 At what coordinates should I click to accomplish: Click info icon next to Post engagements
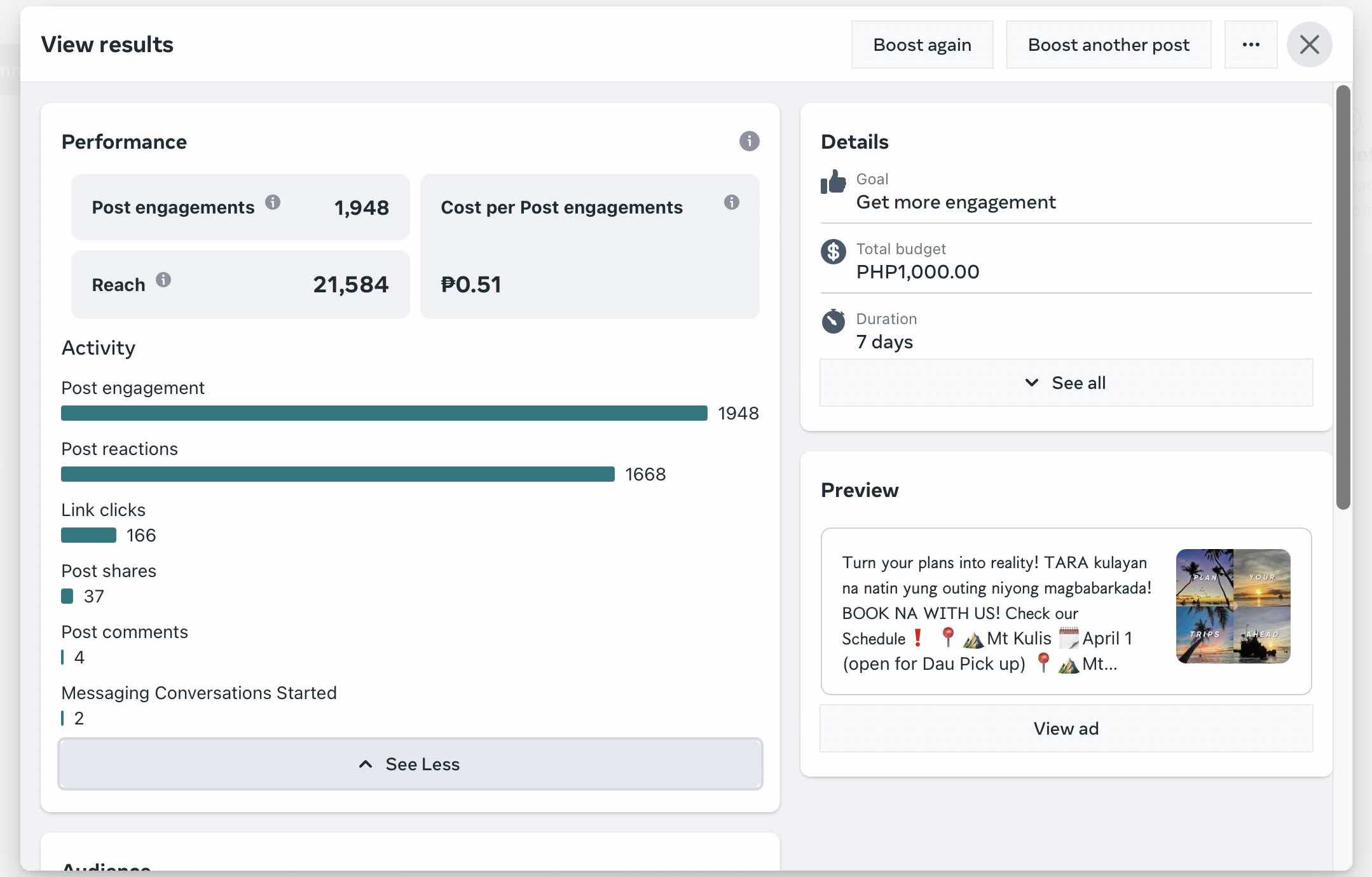[273, 202]
